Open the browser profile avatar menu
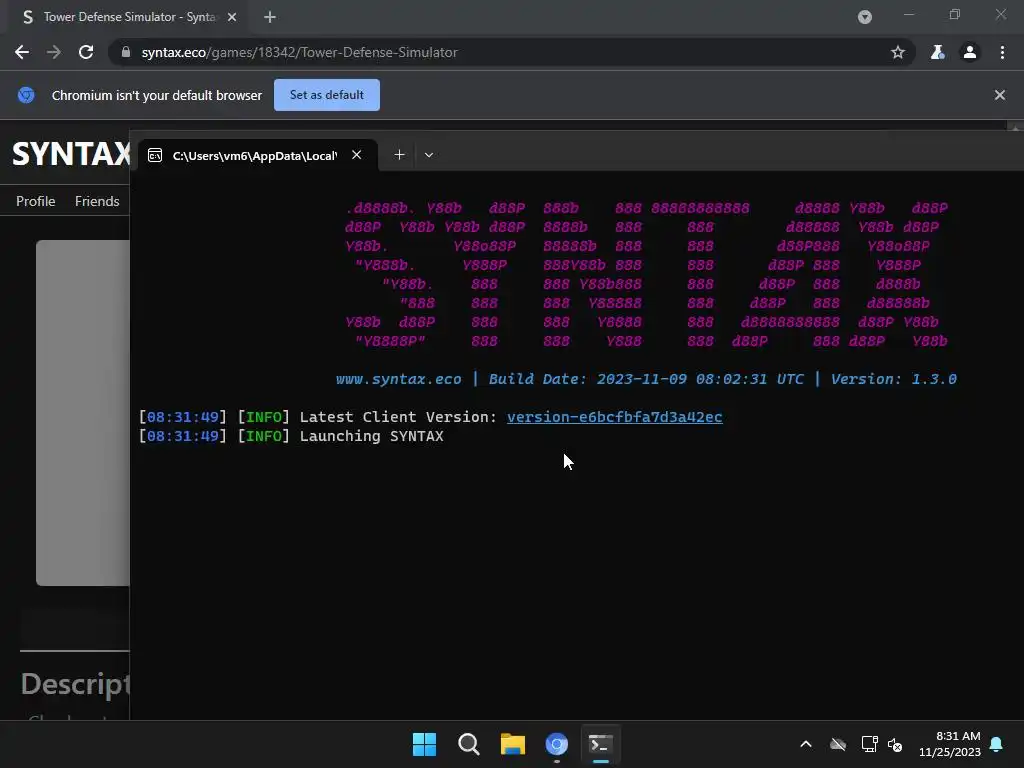The image size is (1024, 768). pos(970,52)
